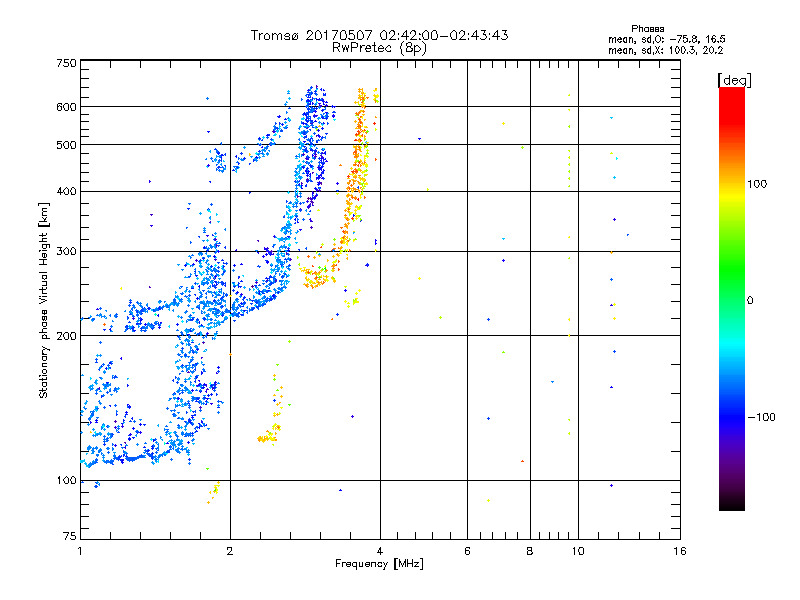Click the colorbar label '0'

pyautogui.click(x=750, y=301)
